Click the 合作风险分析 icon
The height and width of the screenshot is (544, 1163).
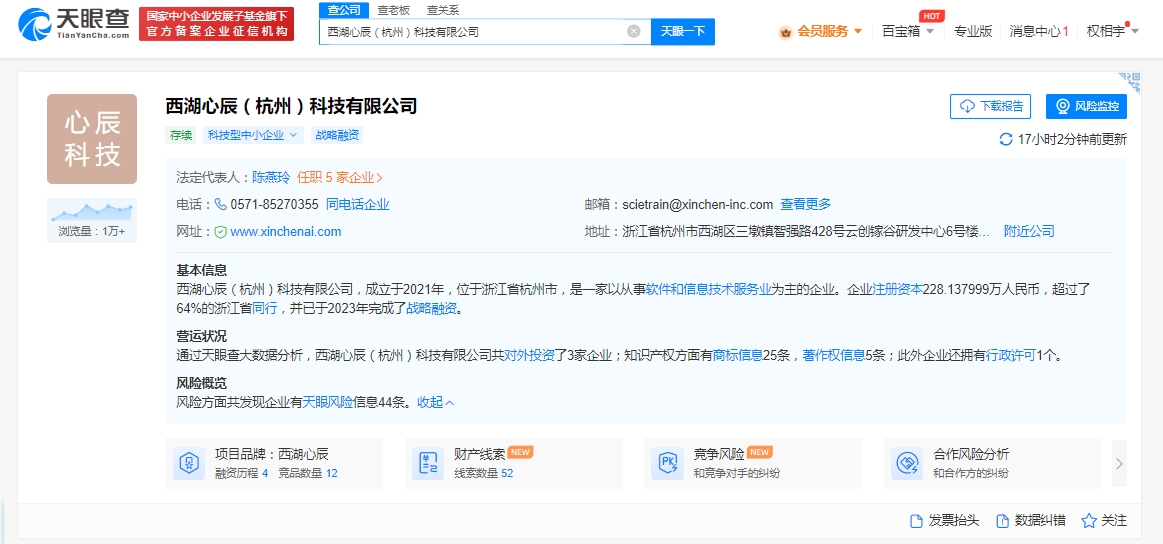coord(907,463)
